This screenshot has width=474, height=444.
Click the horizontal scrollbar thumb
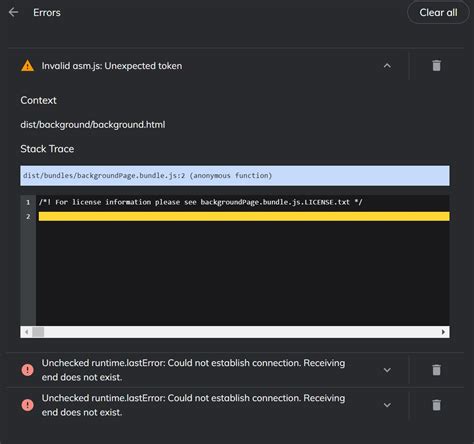click(38, 332)
